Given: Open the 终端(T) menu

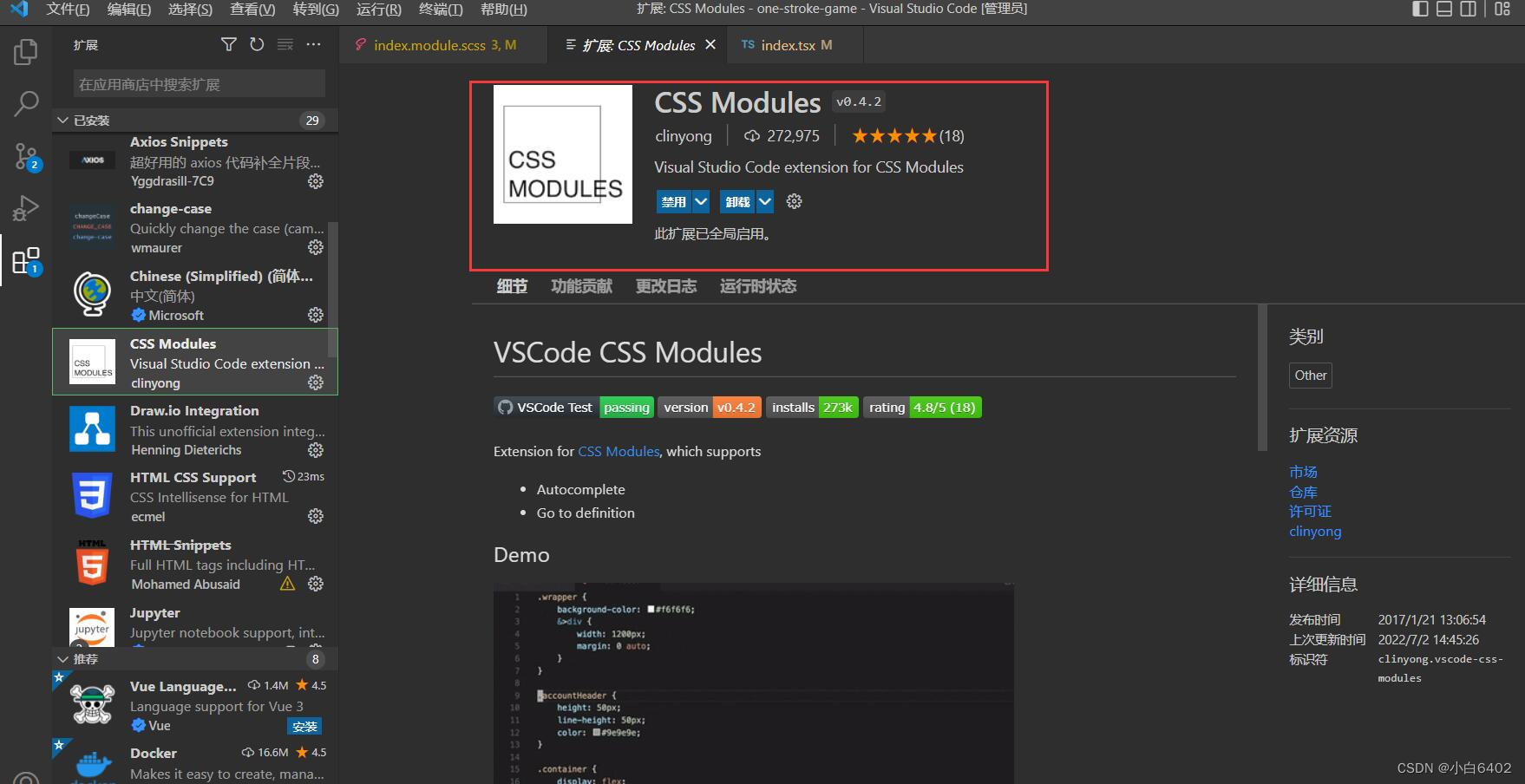Looking at the screenshot, I should coord(441,9).
